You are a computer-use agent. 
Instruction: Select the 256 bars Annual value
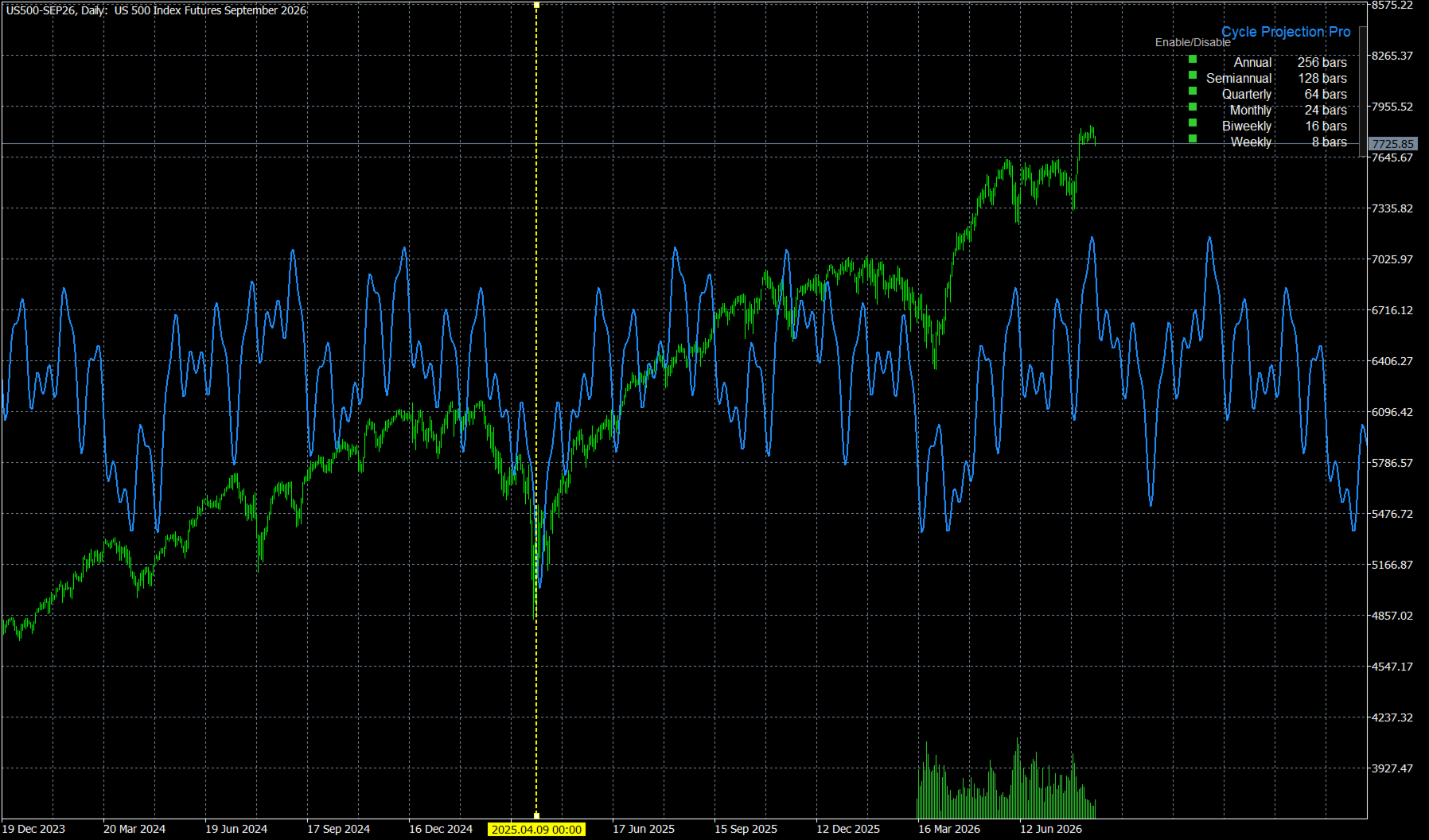tap(1322, 62)
